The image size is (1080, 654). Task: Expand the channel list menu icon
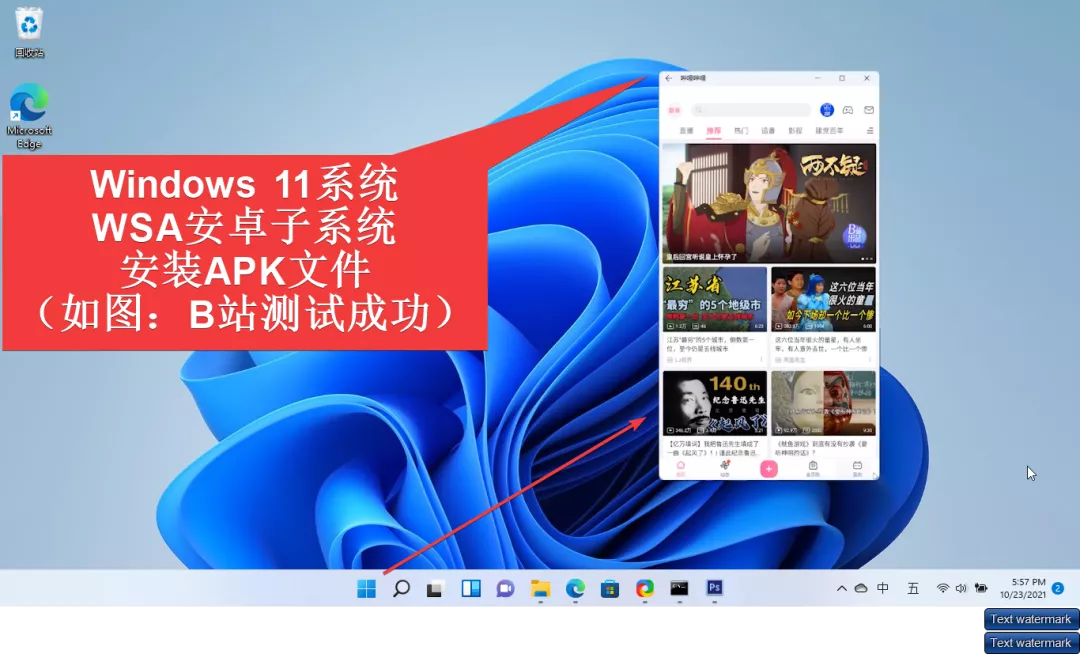click(870, 131)
